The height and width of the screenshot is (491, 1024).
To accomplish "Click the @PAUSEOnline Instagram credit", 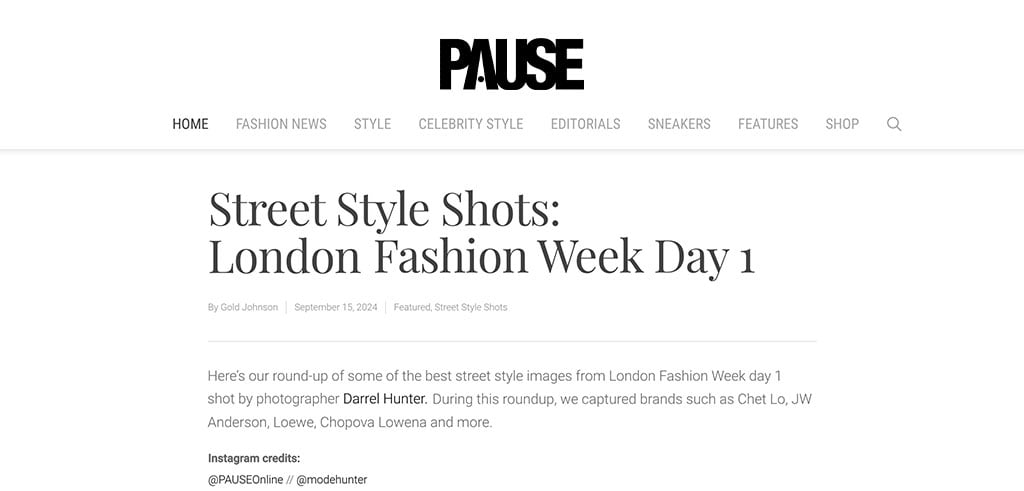I will point(245,480).
